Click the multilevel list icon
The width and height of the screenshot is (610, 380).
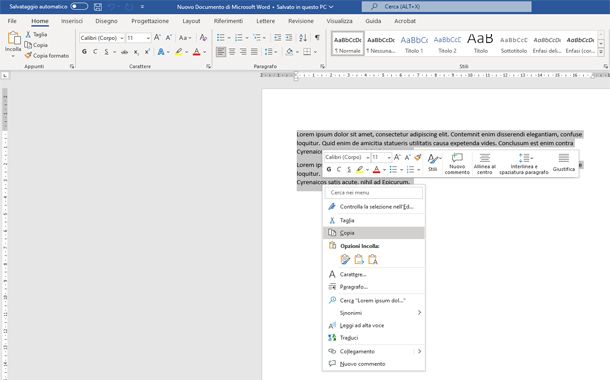[257, 38]
